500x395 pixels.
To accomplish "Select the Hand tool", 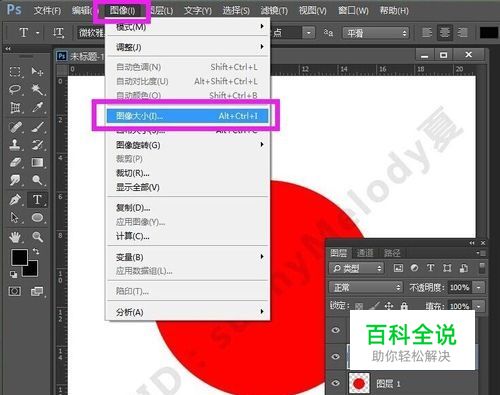I will [15, 237].
